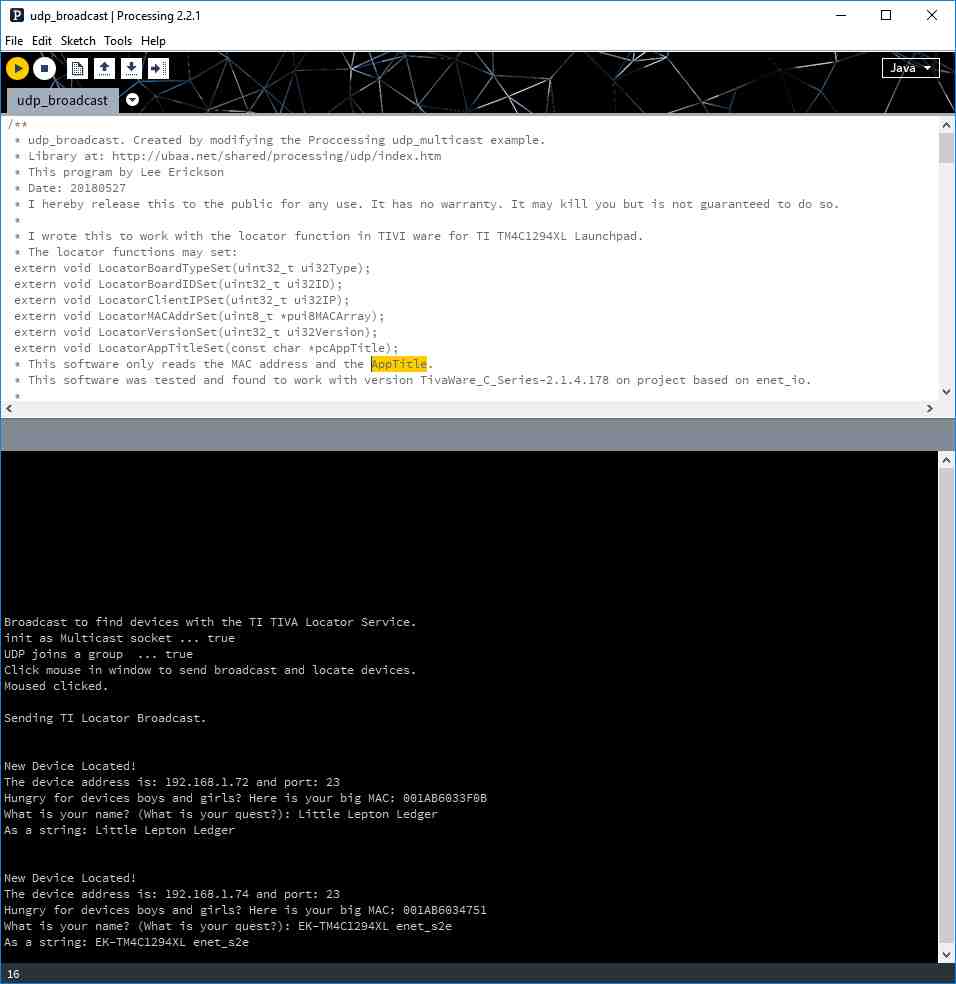Click the editor horizontal scroll right arrow

point(930,409)
